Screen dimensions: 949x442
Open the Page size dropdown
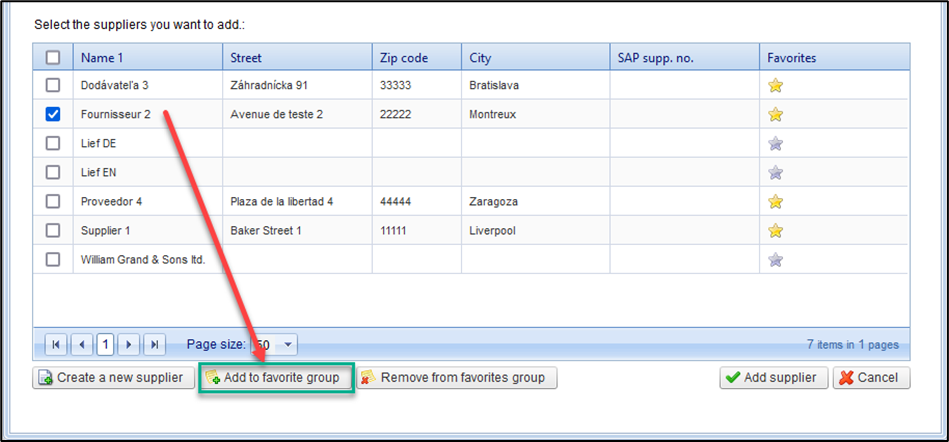click(288, 345)
